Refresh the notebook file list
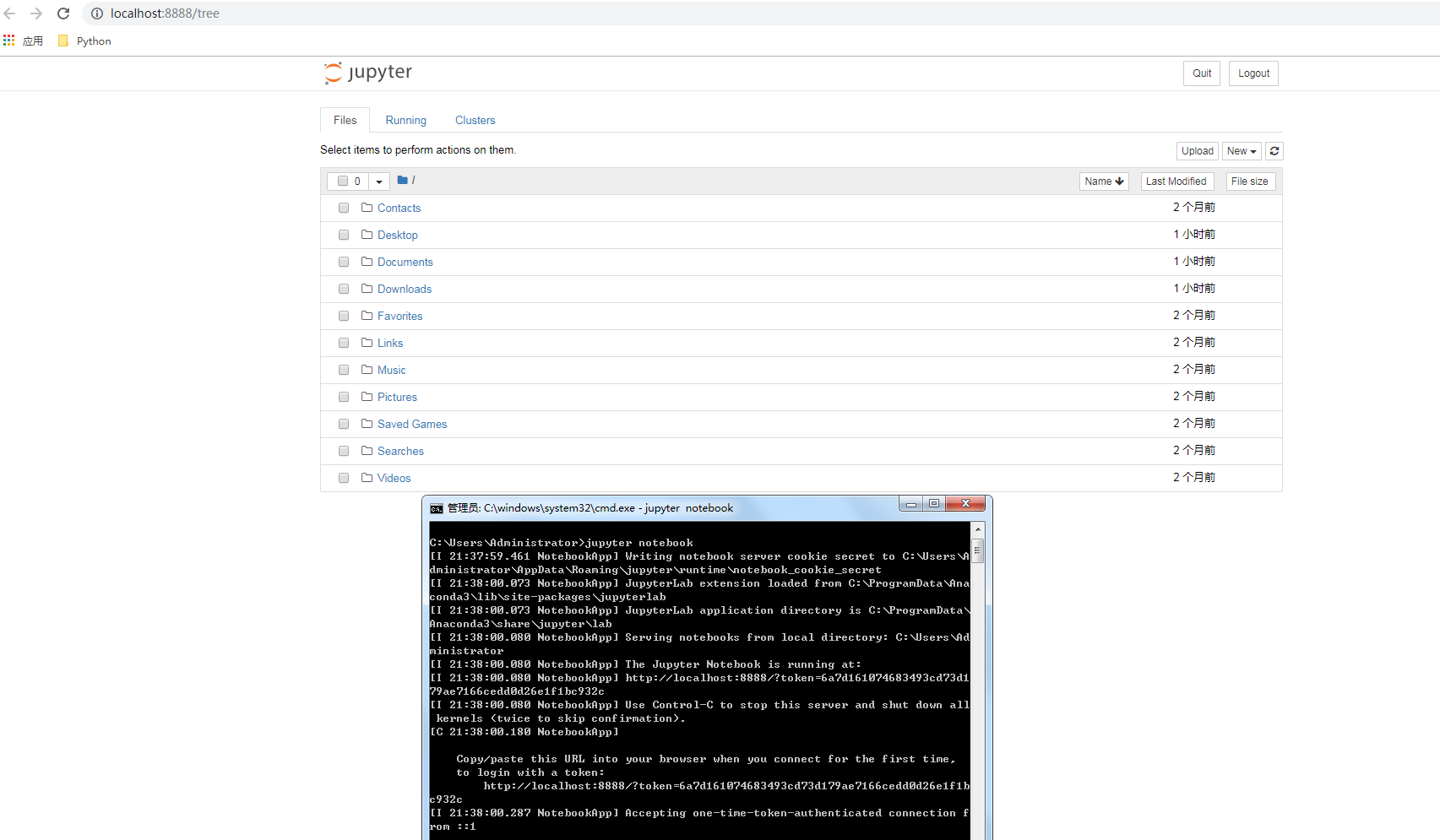This screenshot has width=1440, height=840. point(1274,151)
